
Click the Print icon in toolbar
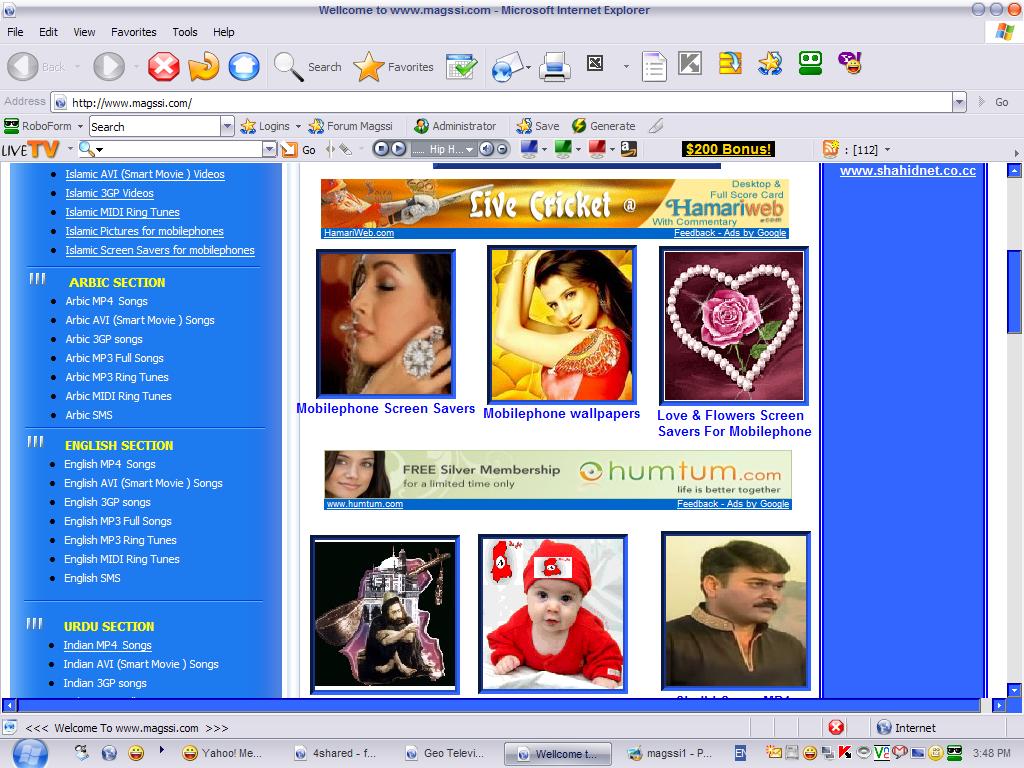pyautogui.click(x=554, y=67)
